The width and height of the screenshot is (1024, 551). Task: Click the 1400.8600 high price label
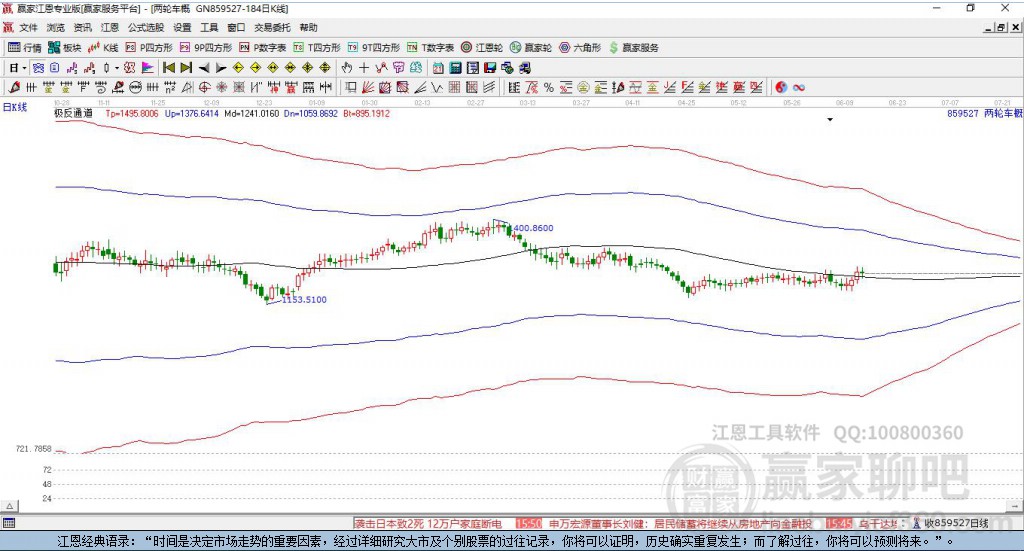pos(532,228)
